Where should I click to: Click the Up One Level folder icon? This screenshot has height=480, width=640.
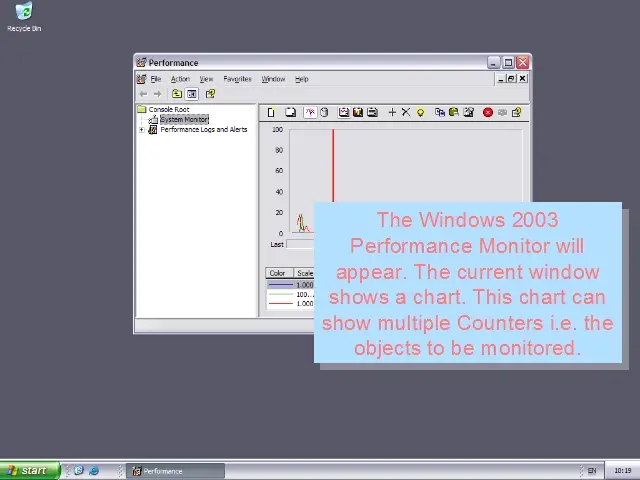coord(177,94)
